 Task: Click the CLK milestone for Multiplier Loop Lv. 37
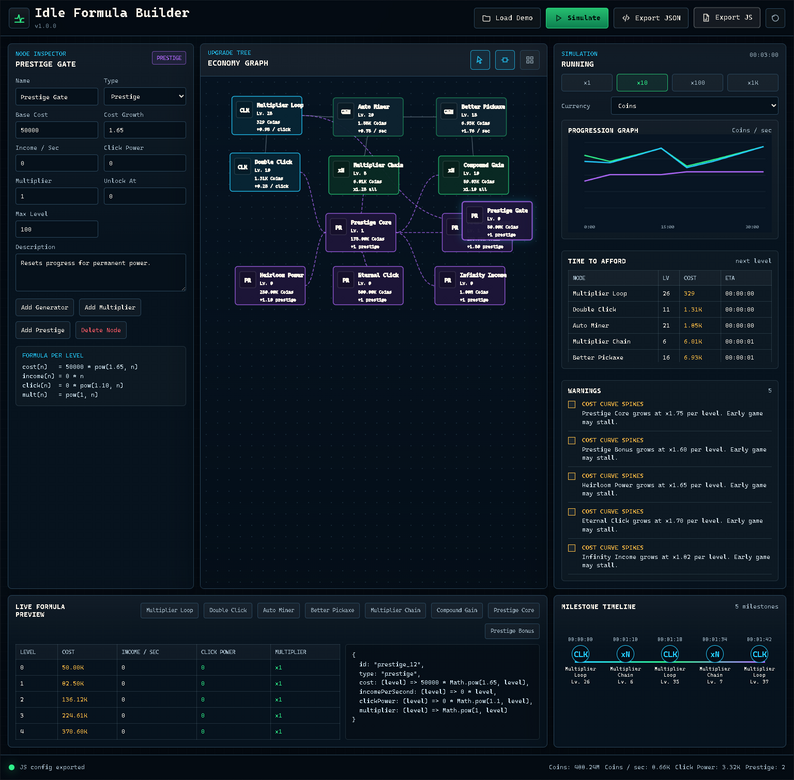coord(759,654)
